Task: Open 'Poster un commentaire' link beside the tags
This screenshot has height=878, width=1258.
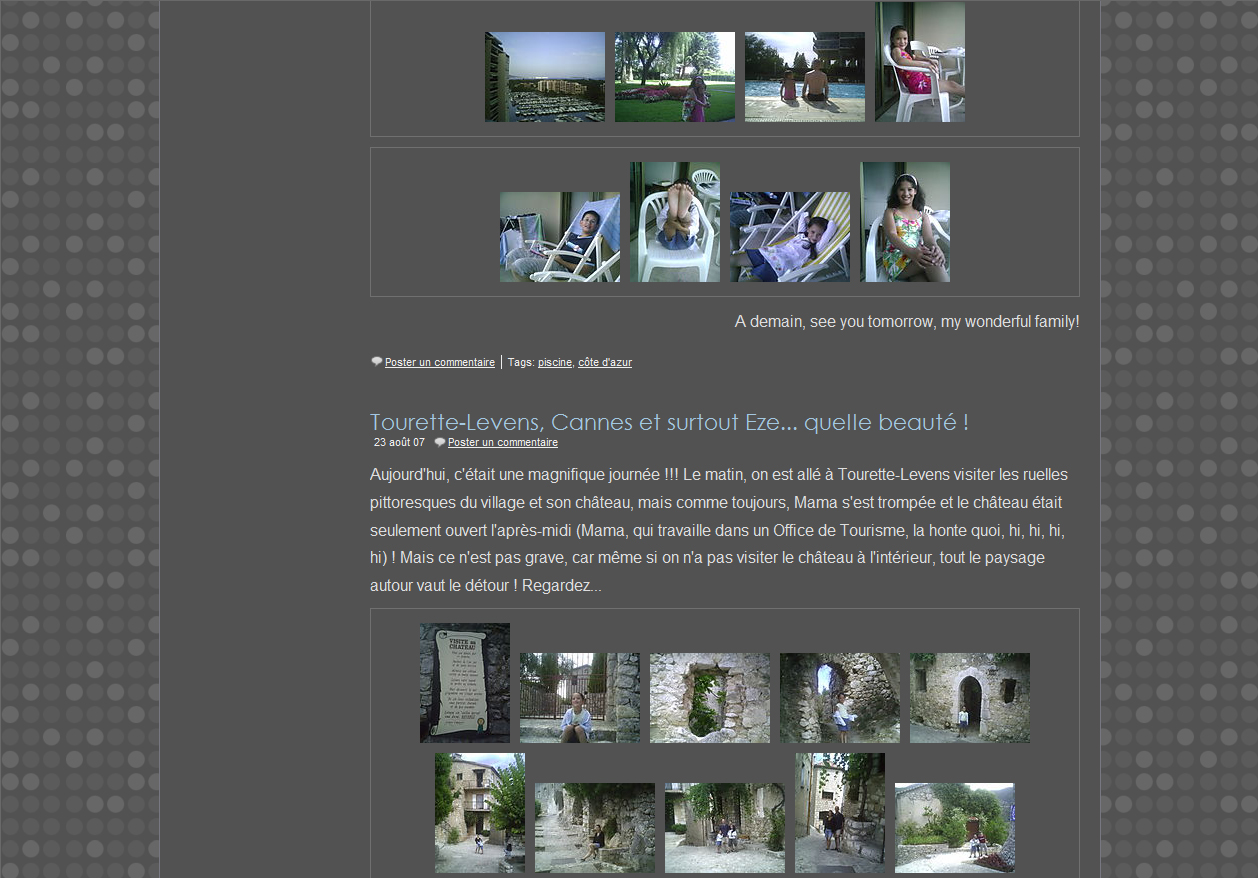Action: click(439, 362)
